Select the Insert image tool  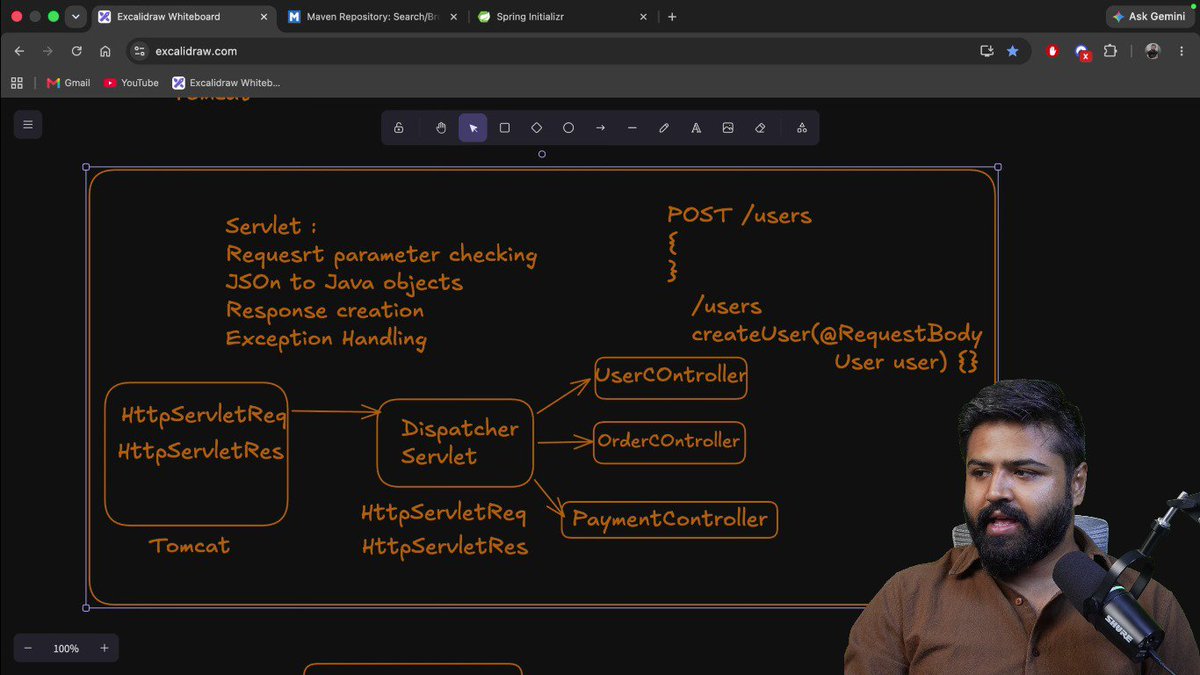pyautogui.click(x=728, y=128)
